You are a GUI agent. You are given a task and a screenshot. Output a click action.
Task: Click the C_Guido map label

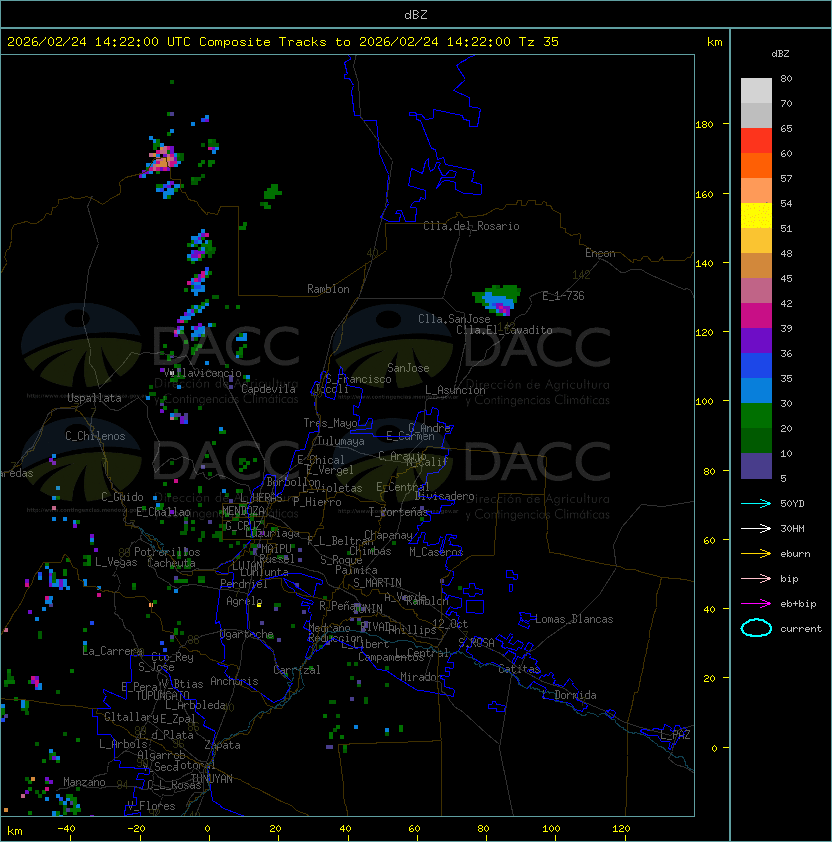122,497
